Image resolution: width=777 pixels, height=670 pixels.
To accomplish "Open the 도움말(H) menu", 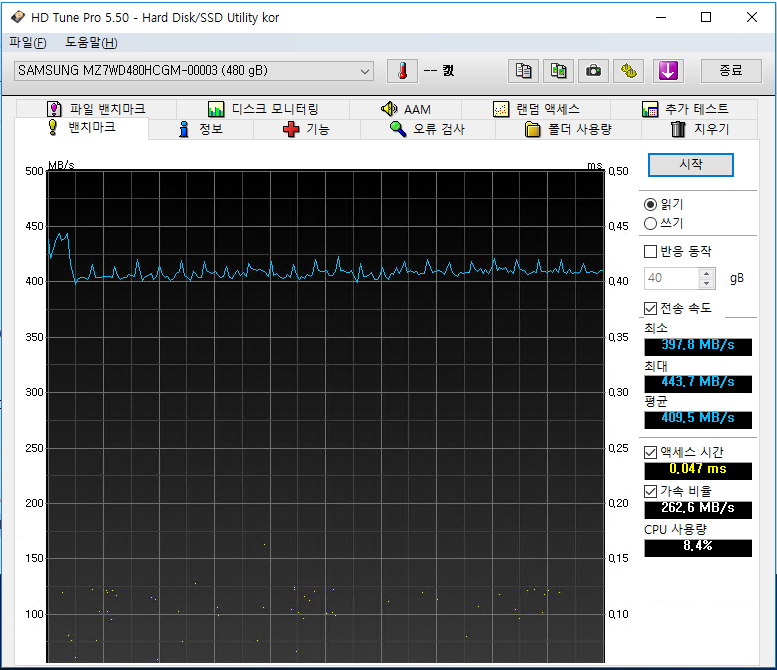I will (91, 43).
